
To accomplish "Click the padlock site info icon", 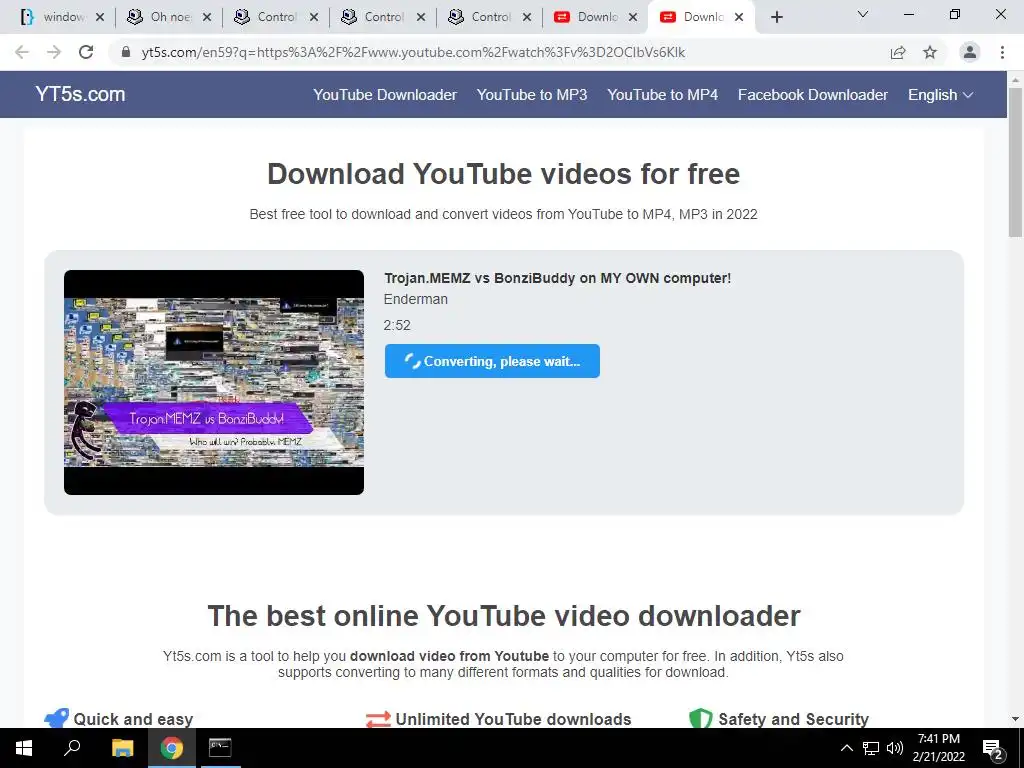I will click(x=126, y=52).
